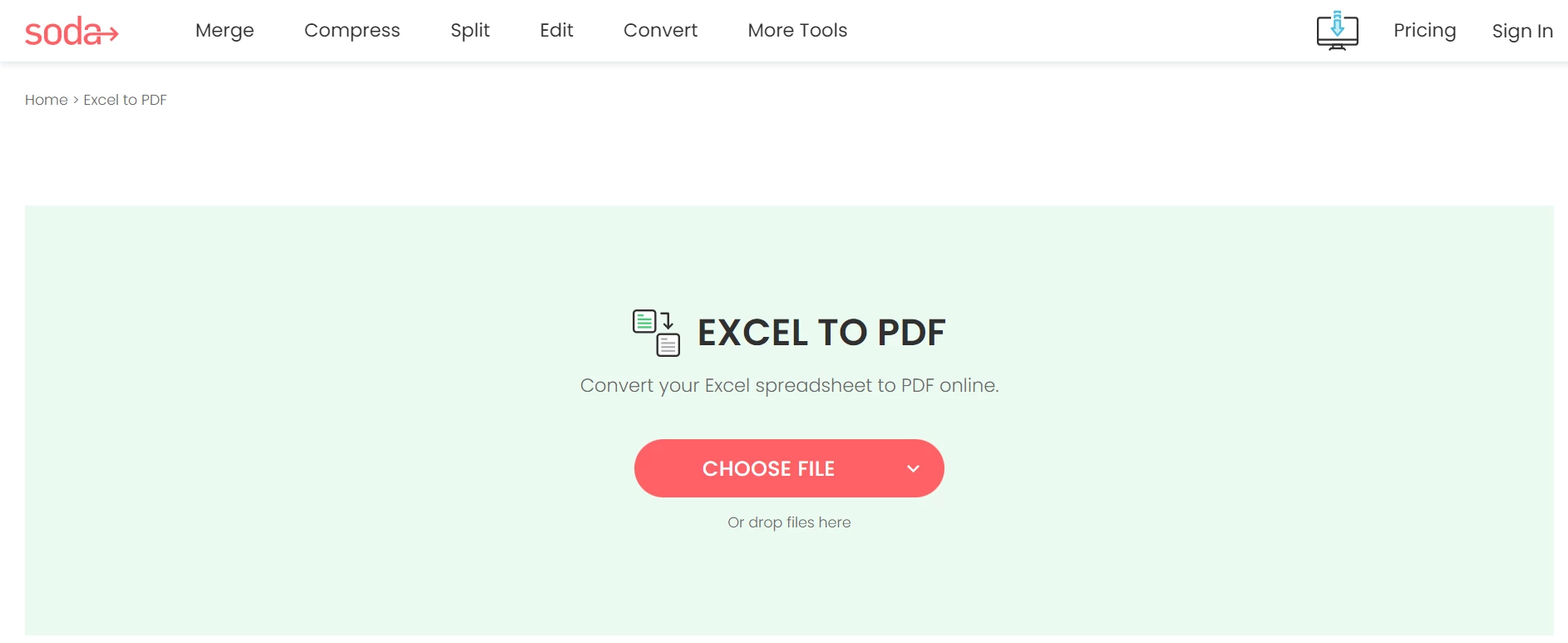1568x643 pixels.
Task: Open the Split menu item
Action: click(x=470, y=31)
